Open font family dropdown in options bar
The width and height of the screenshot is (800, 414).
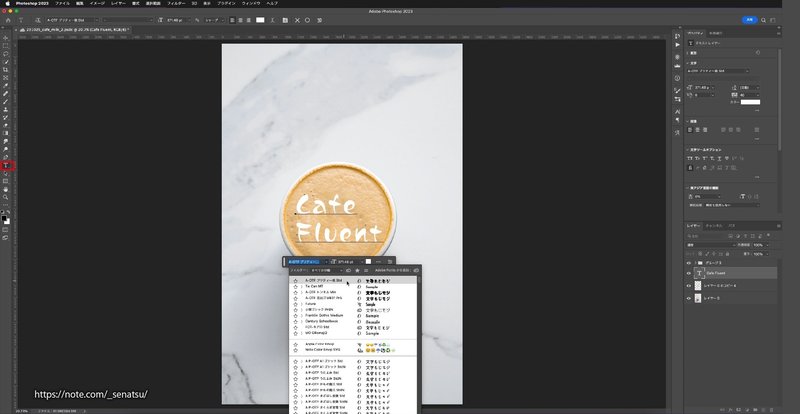tap(96, 20)
